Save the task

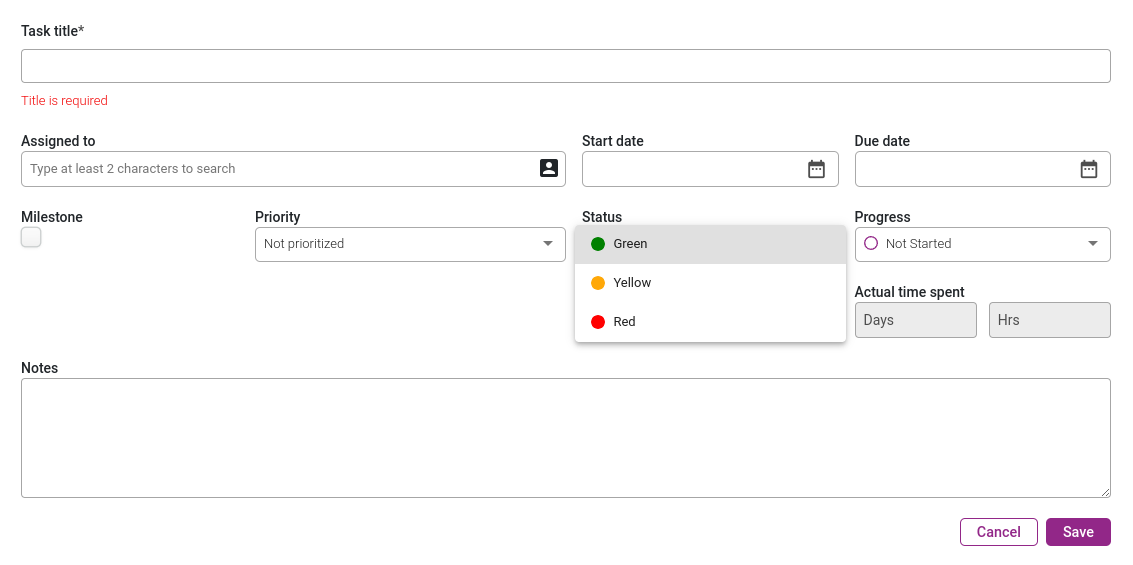click(x=1078, y=532)
